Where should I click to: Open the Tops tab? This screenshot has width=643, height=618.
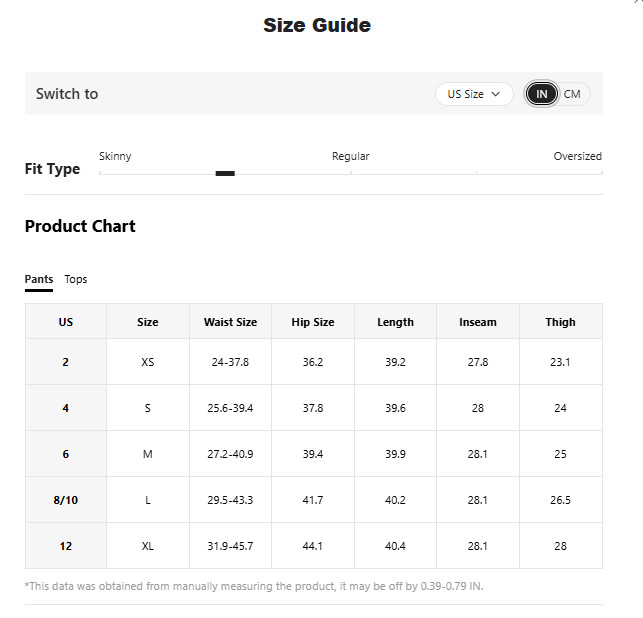click(x=76, y=279)
